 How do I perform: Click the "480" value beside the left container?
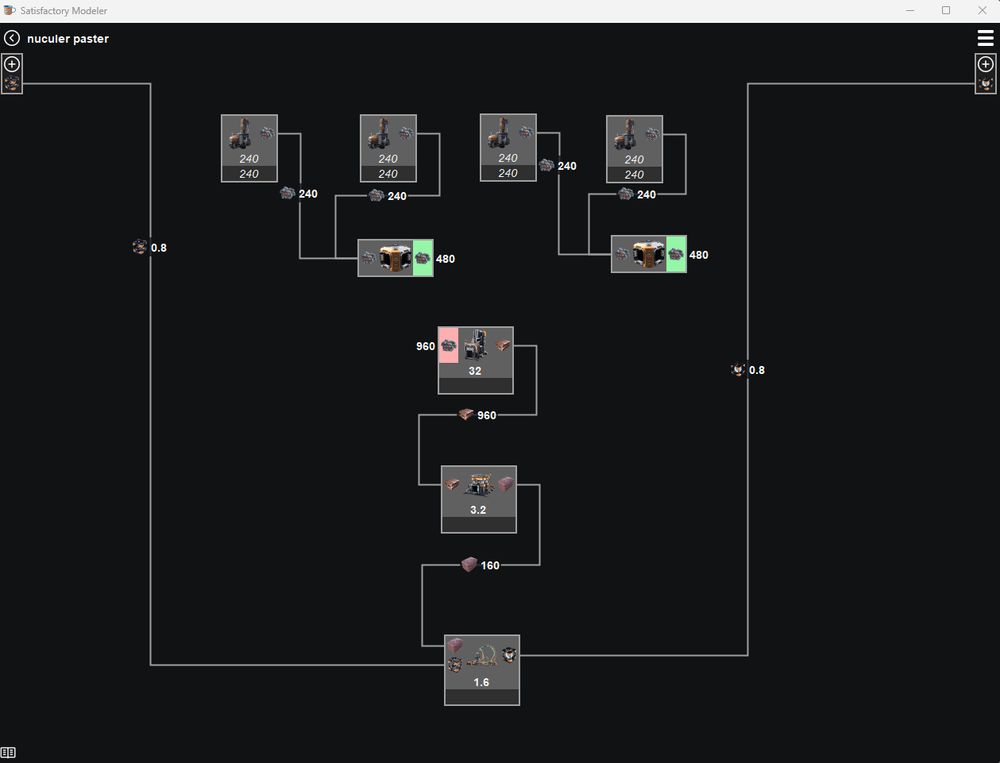point(445,259)
